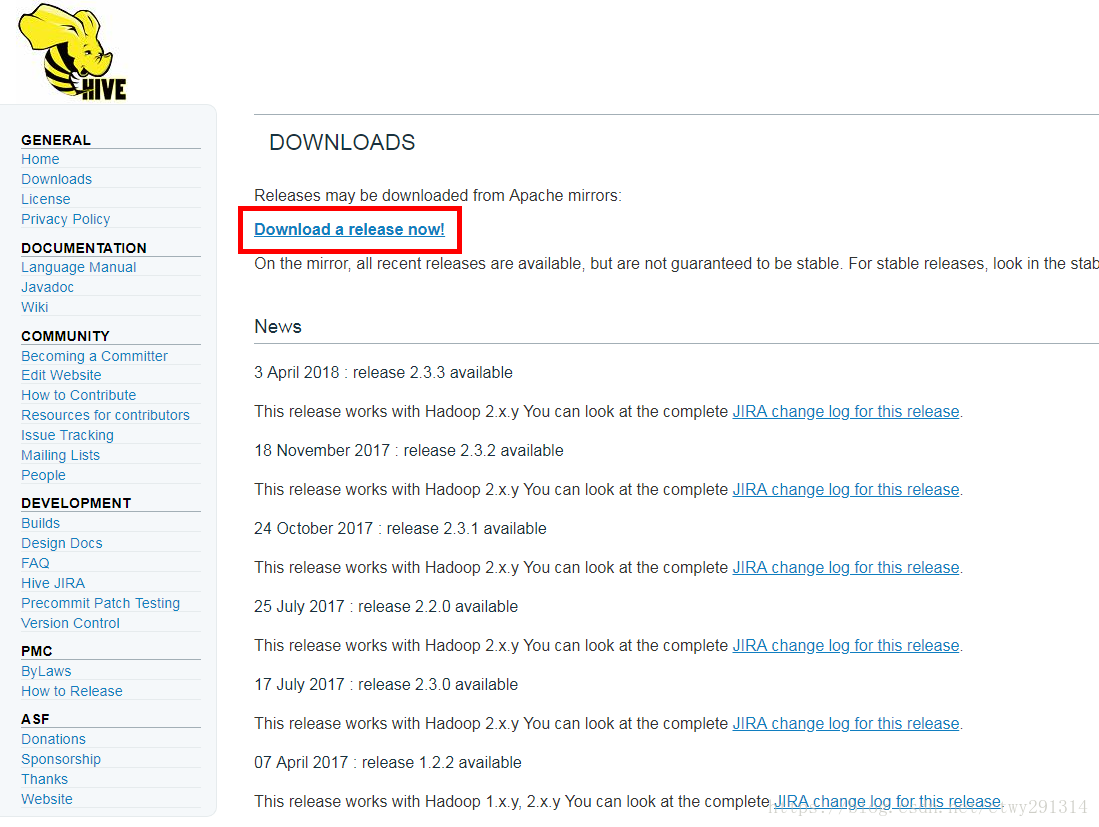Open Becoming a Committer page
The image size is (1099, 827).
pyautogui.click(x=94, y=356)
